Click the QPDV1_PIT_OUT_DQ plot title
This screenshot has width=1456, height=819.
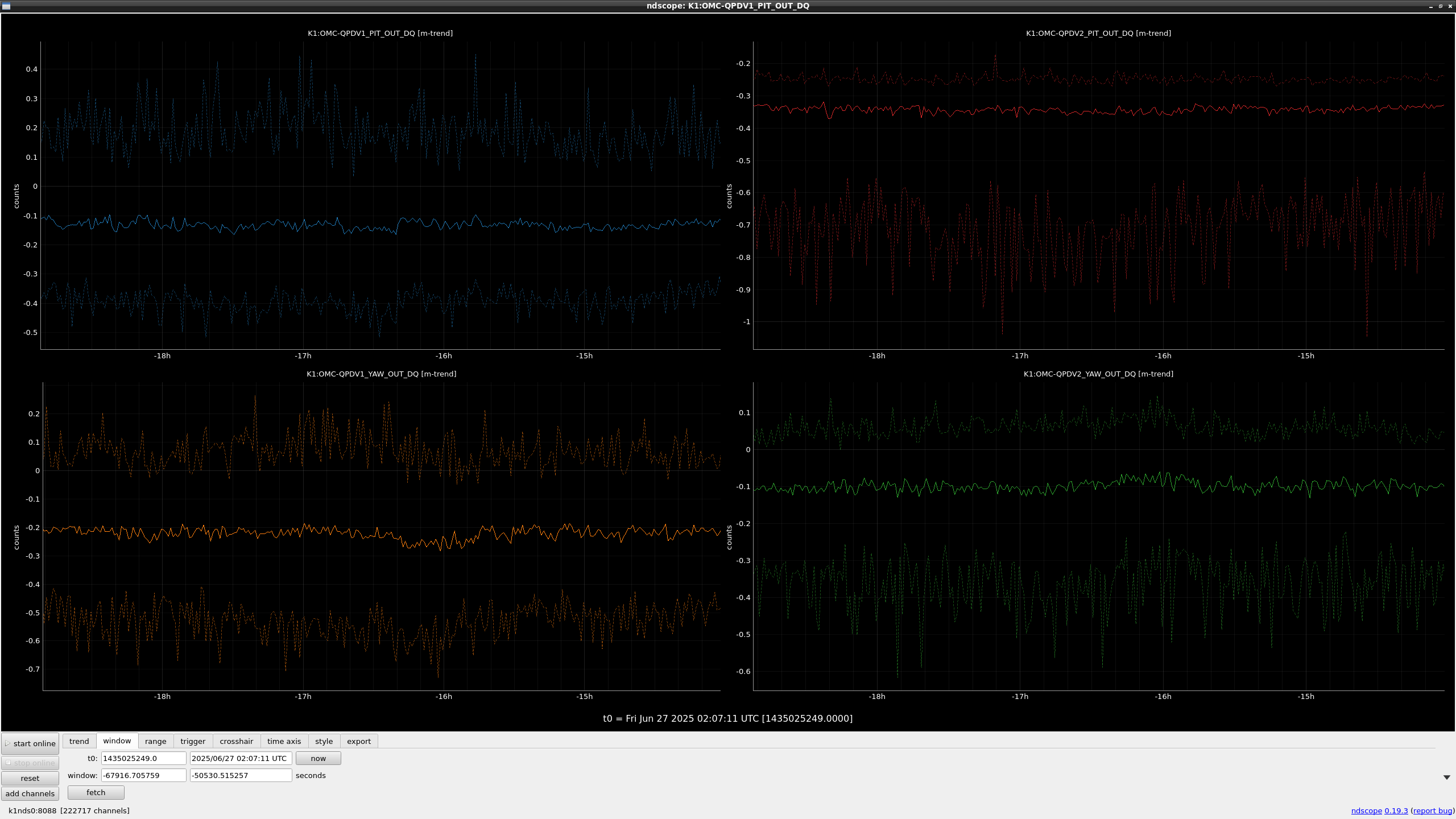pos(380,33)
